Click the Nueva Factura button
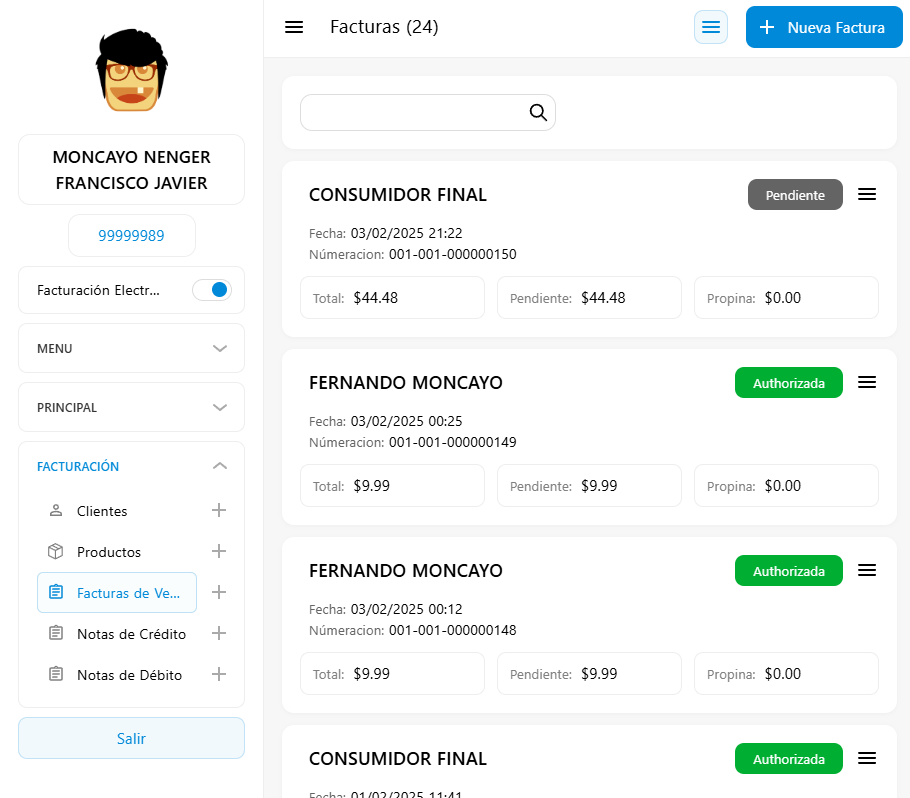Screen dimensions: 910x798 pos(824,27)
